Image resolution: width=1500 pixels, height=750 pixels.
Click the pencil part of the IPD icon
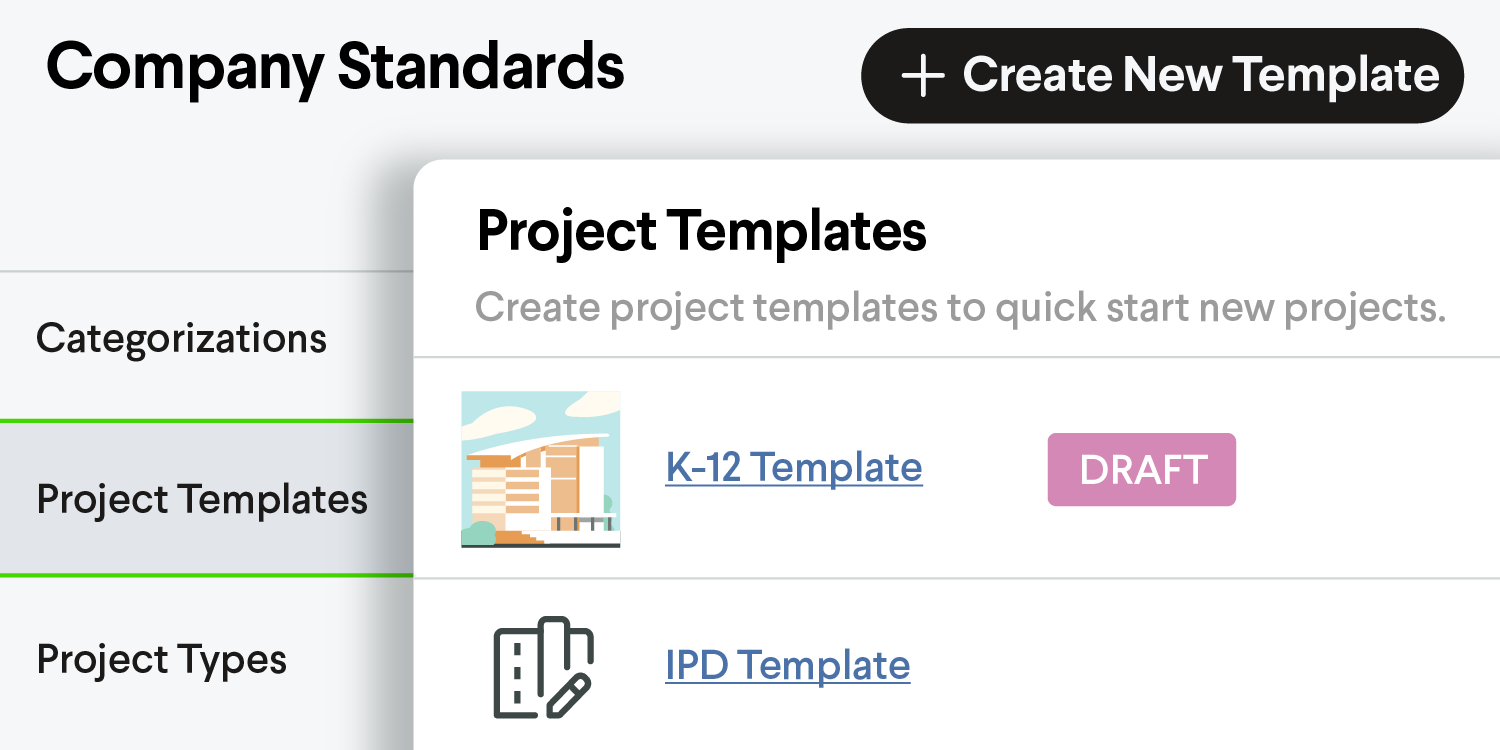click(566, 696)
